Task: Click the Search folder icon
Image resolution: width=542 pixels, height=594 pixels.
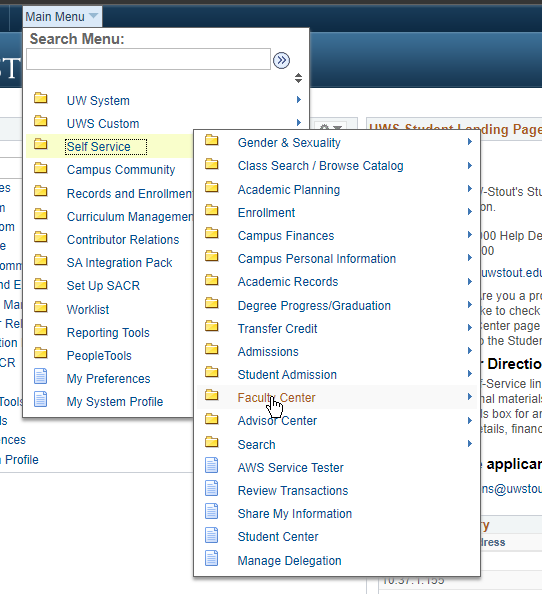Action: click(x=212, y=442)
